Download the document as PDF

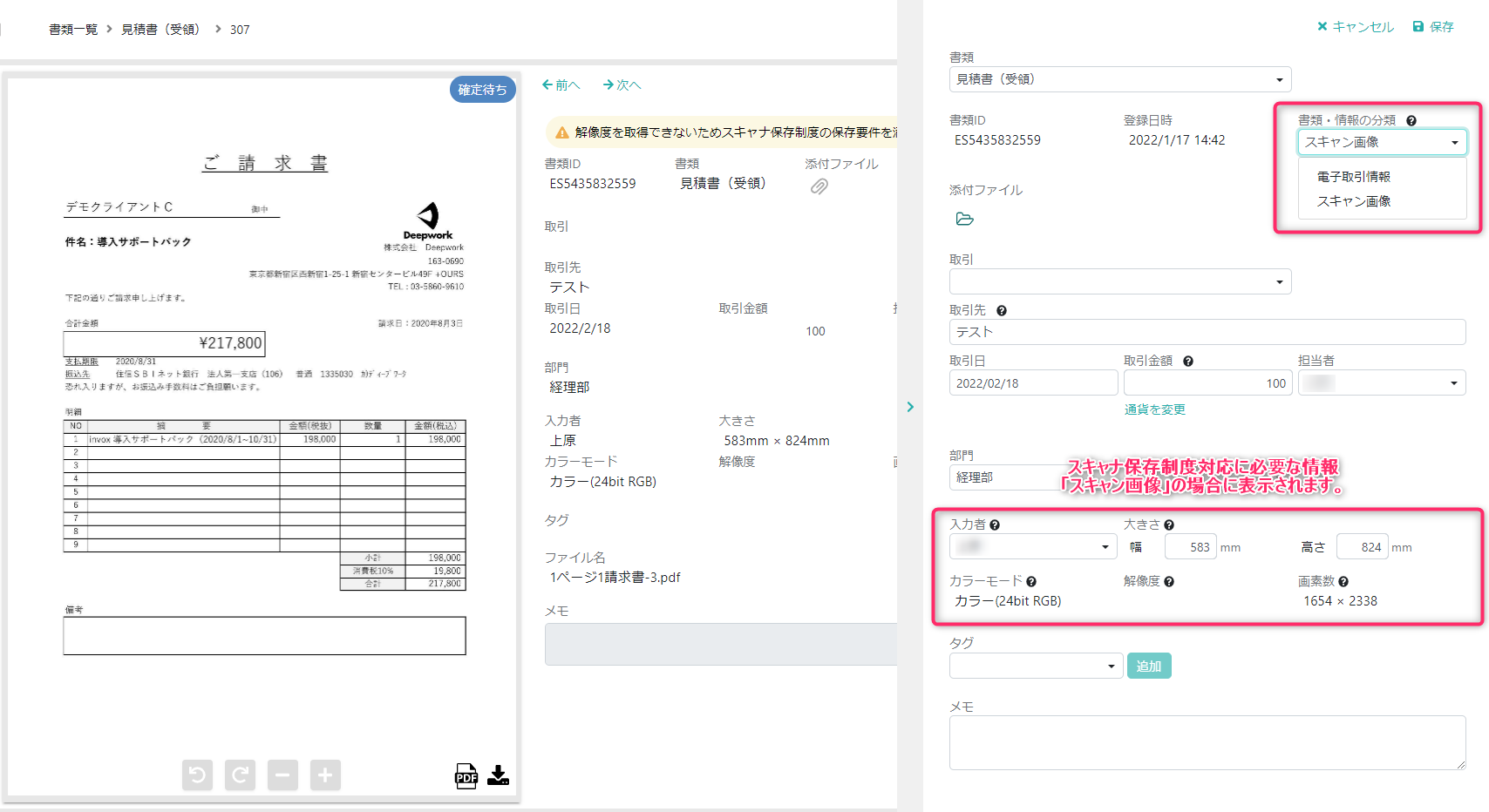(x=466, y=775)
